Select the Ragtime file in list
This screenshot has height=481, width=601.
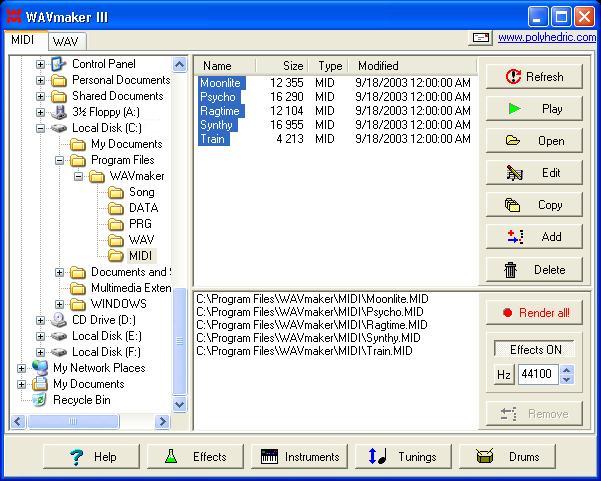coord(220,112)
